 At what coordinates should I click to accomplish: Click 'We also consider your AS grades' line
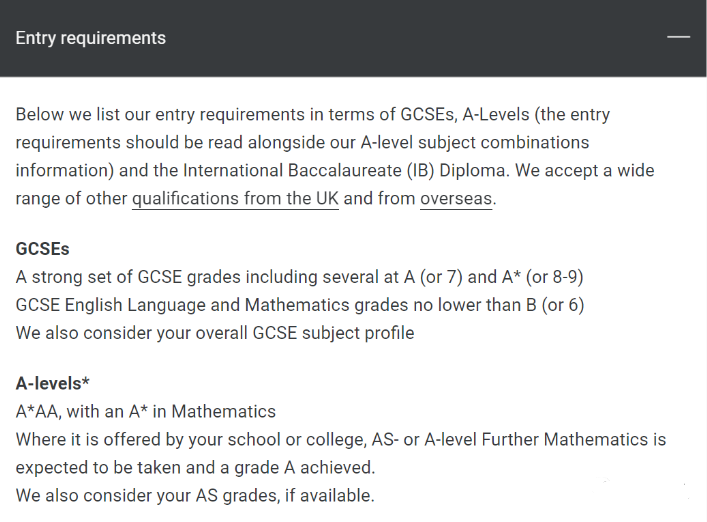click(195, 495)
